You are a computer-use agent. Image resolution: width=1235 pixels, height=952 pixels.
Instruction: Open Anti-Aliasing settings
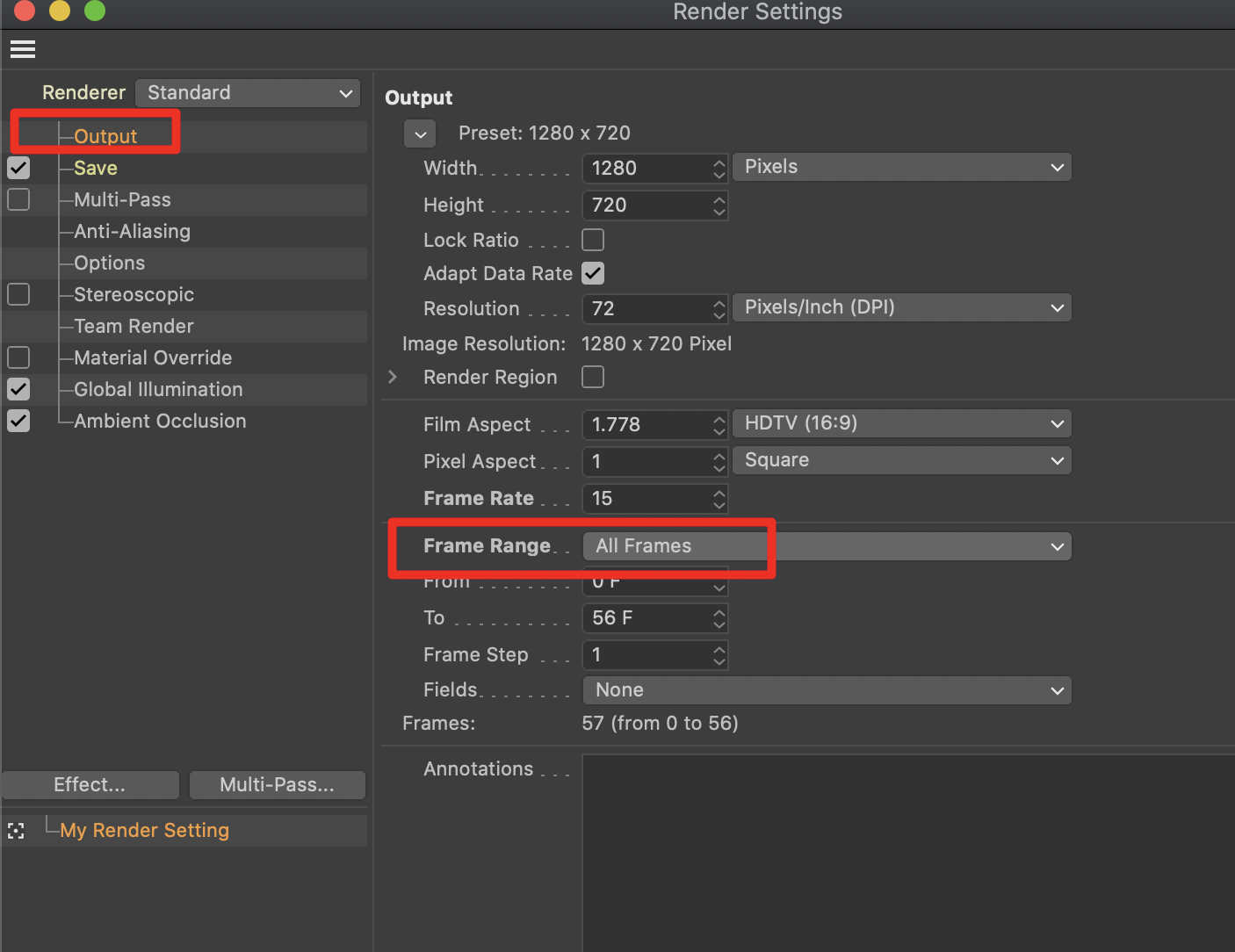coord(132,231)
